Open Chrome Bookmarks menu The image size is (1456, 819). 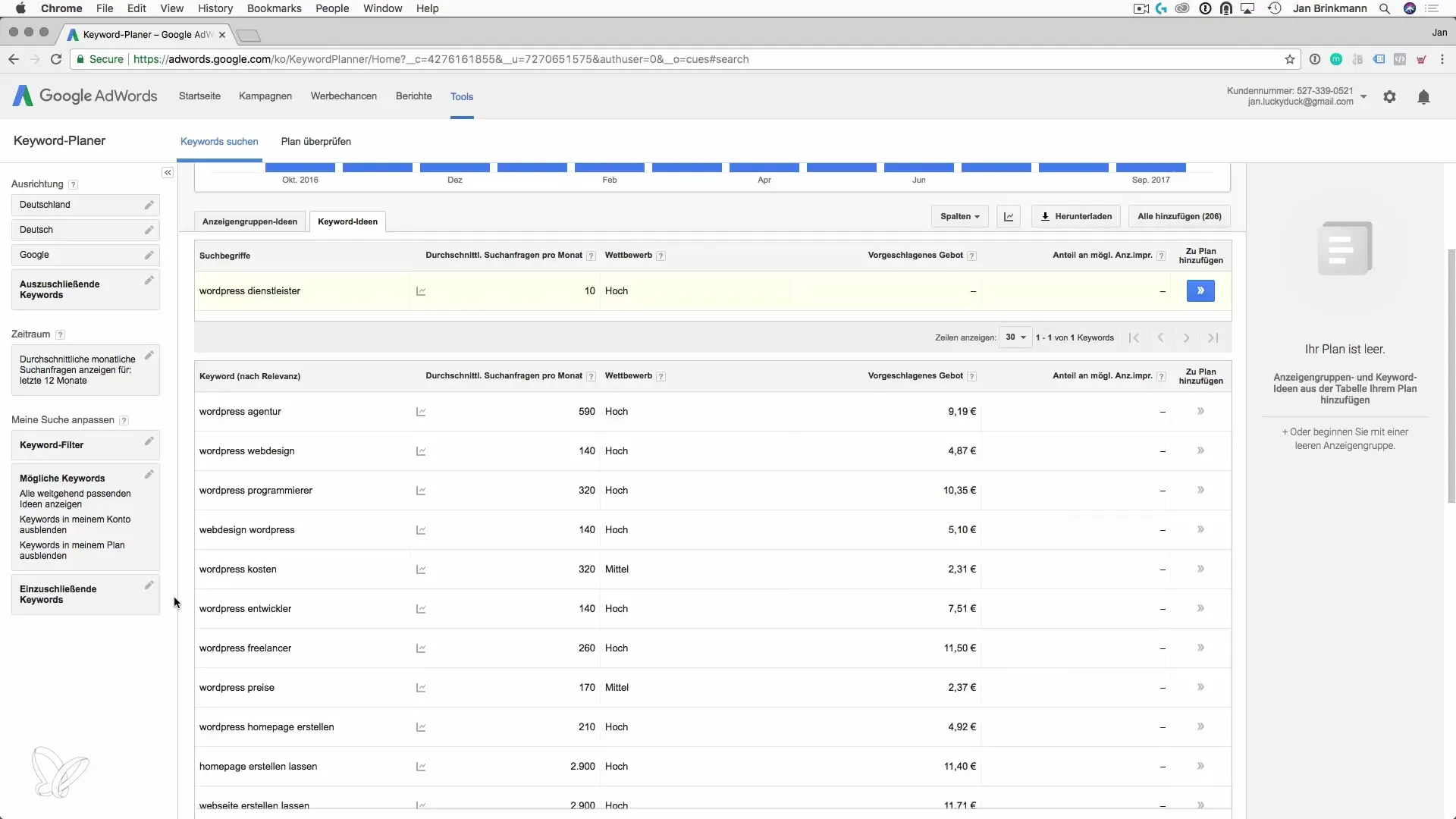pyautogui.click(x=274, y=8)
